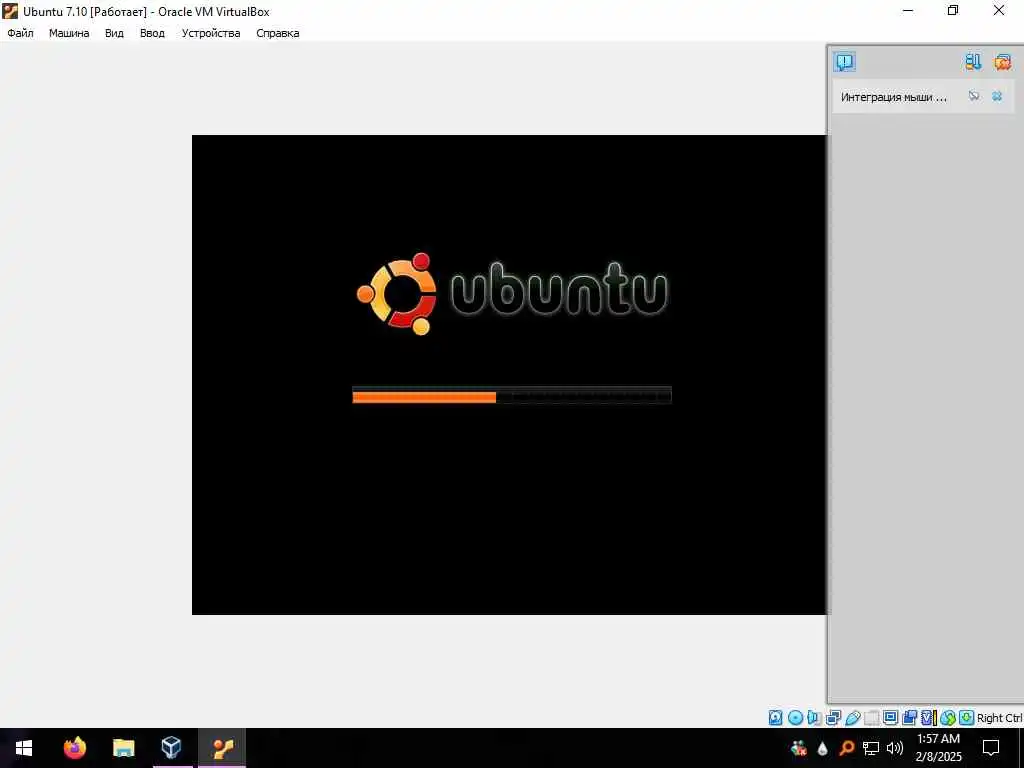Click the notification sort order icon

pyautogui.click(x=973, y=62)
